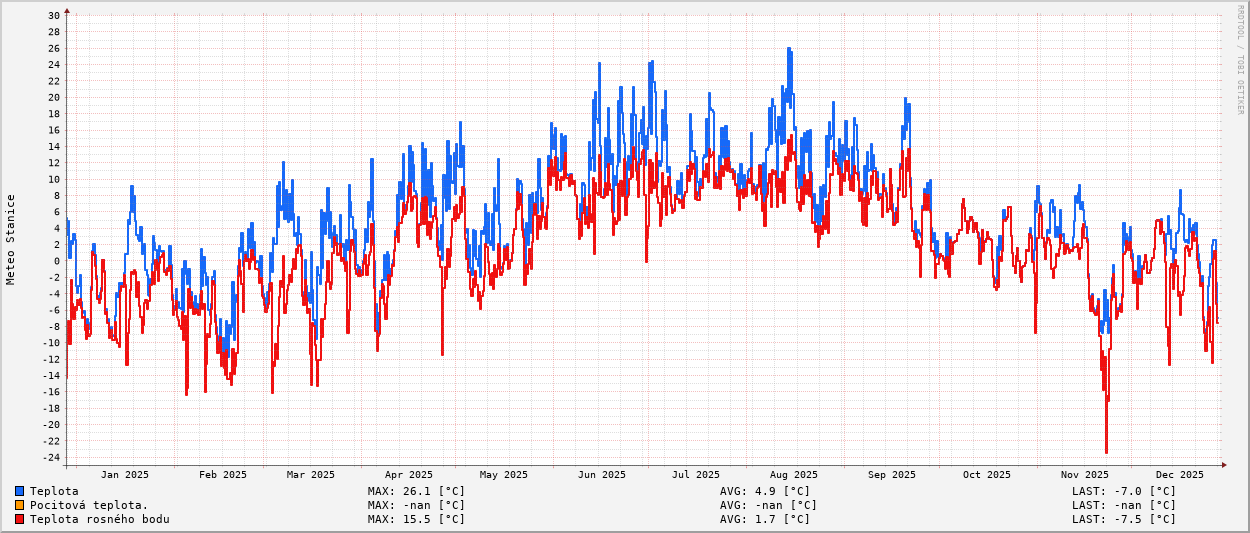Click the MAX: 15.5 °C dew point value
The image size is (1250, 533).
point(416,519)
